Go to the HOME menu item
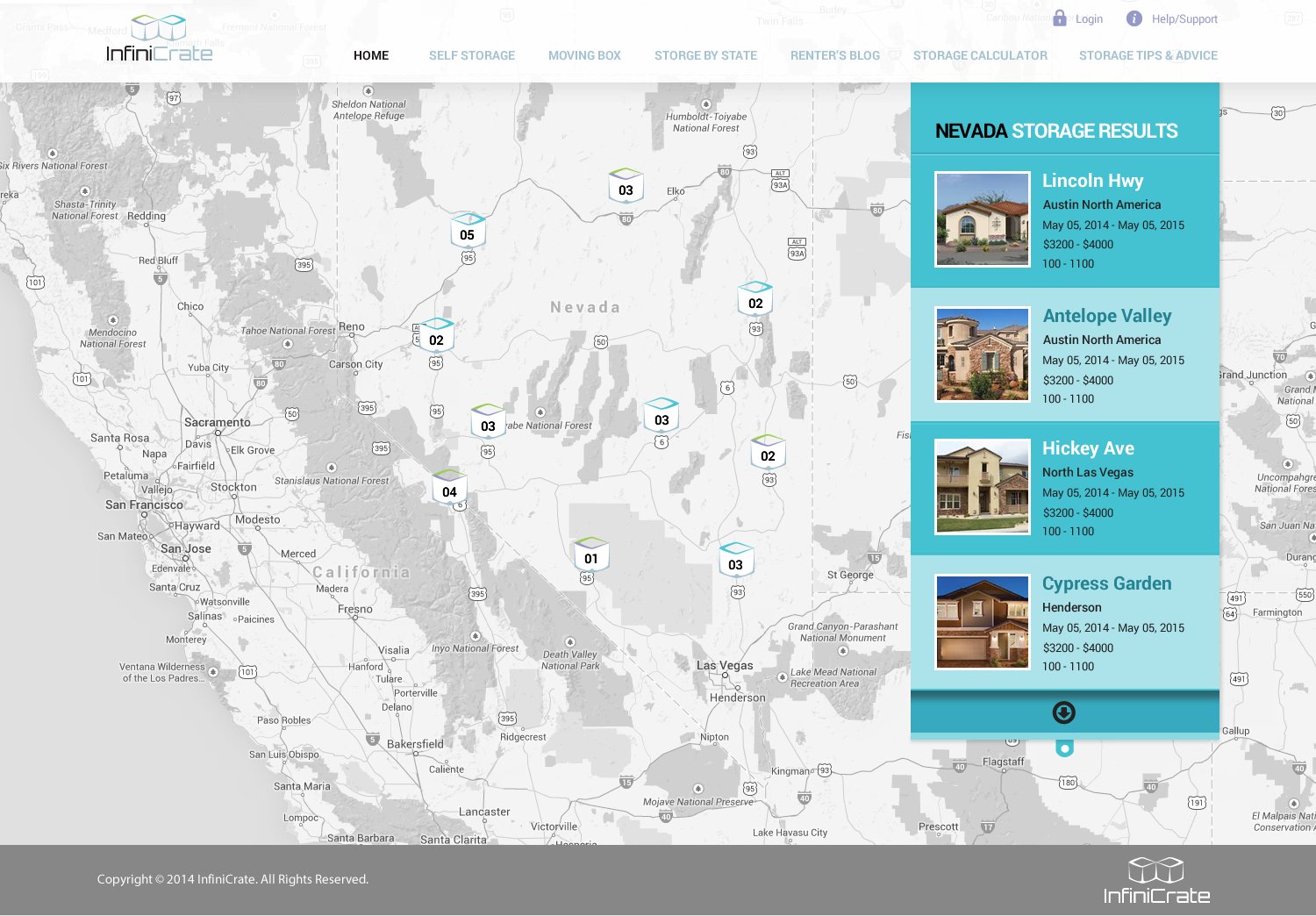This screenshot has height=916, width=1316. [371, 55]
